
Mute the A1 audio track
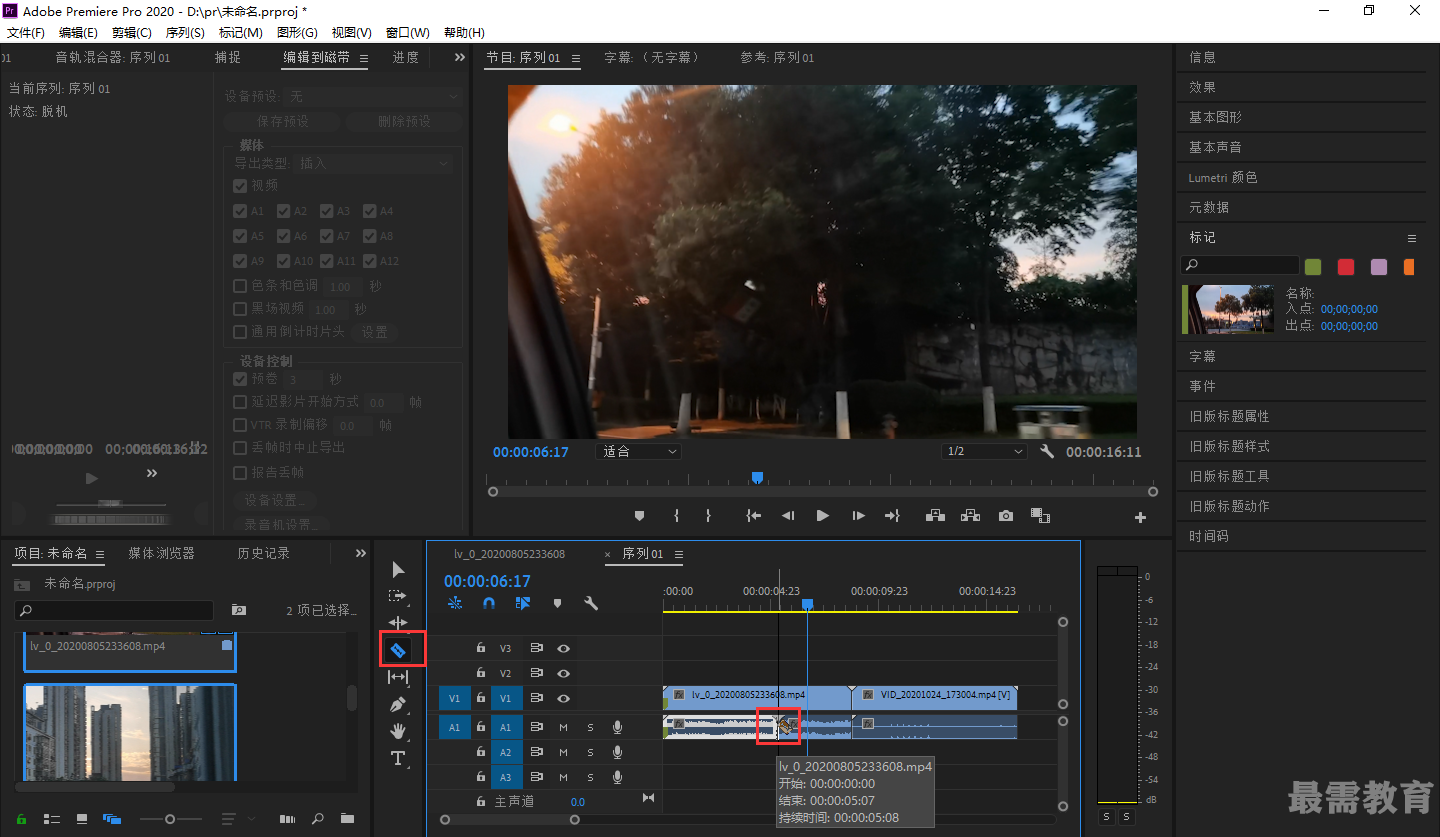[563, 727]
